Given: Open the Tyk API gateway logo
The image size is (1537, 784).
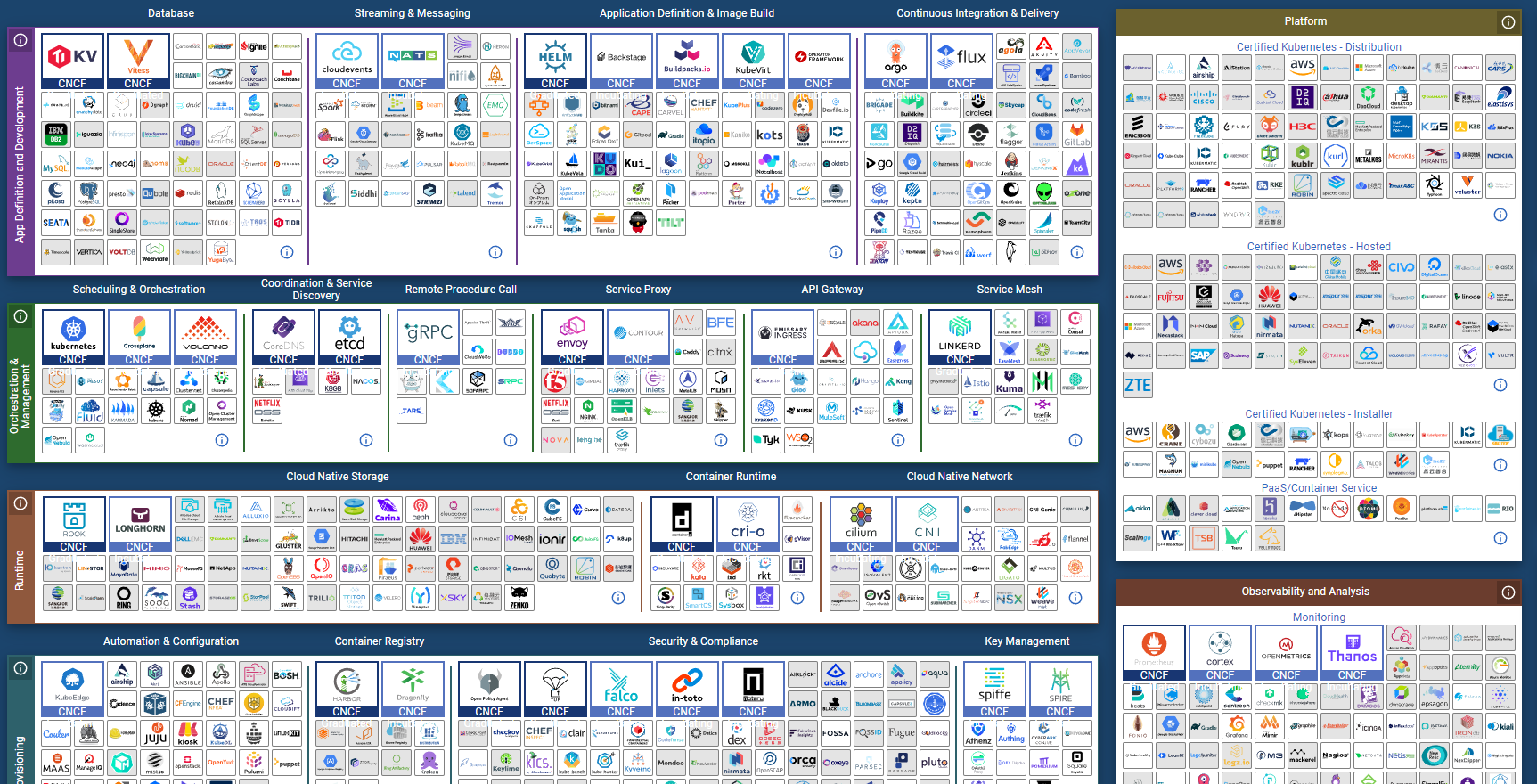Looking at the screenshot, I should click(x=766, y=439).
